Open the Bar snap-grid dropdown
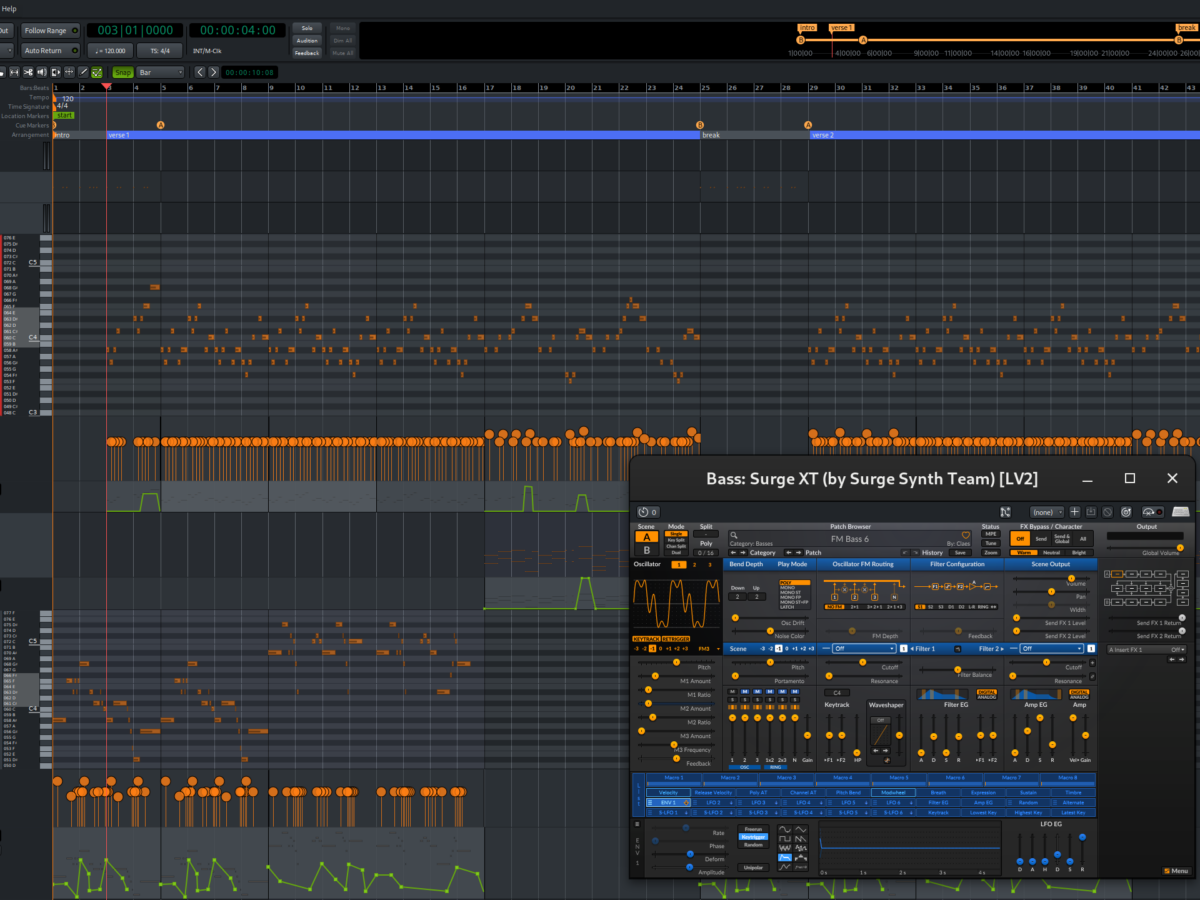1200x900 pixels. 160,72
